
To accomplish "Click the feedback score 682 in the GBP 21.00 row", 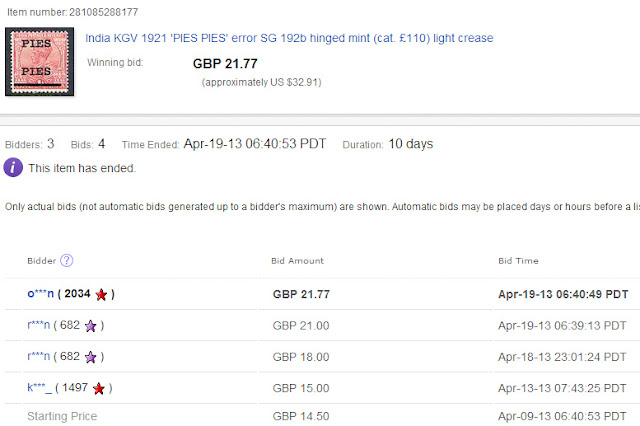I will (70, 325).
